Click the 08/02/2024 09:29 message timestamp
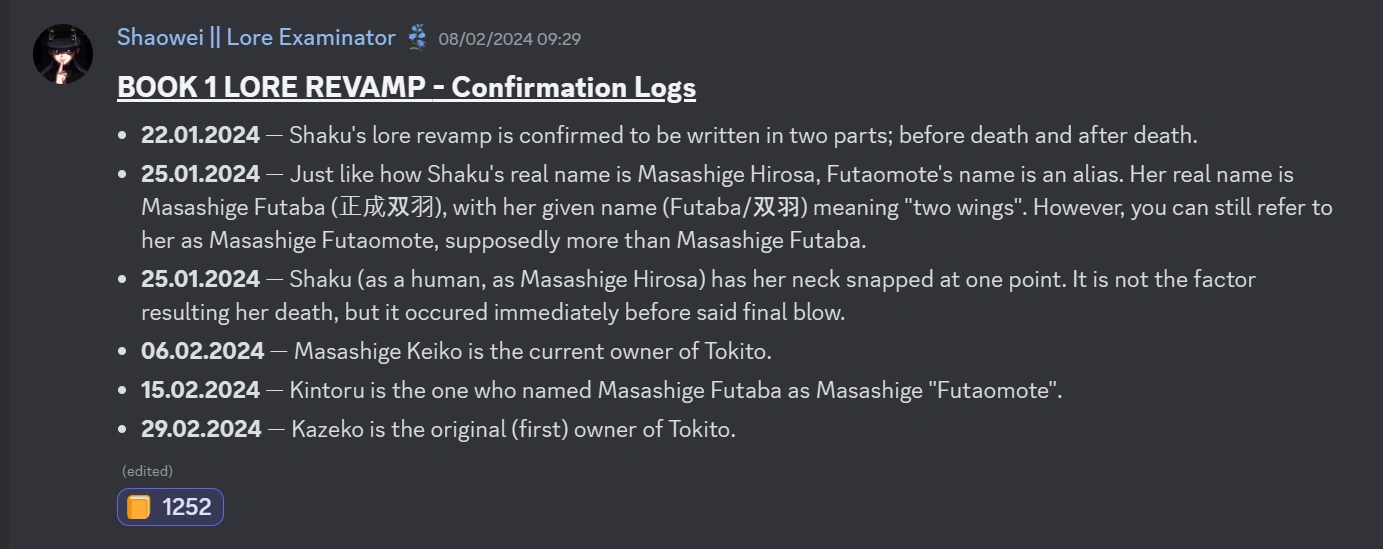Image resolution: width=1383 pixels, height=549 pixels. coord(509,39)
